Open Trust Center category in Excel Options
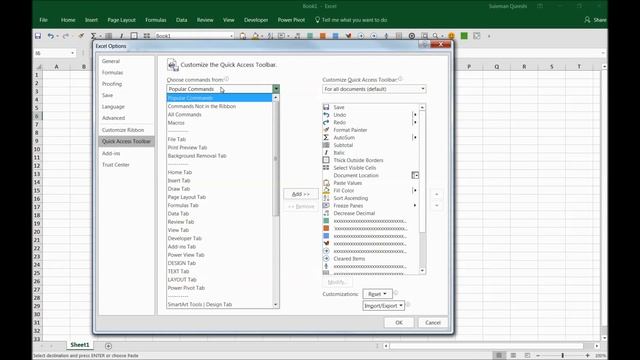 coord(116,164)
